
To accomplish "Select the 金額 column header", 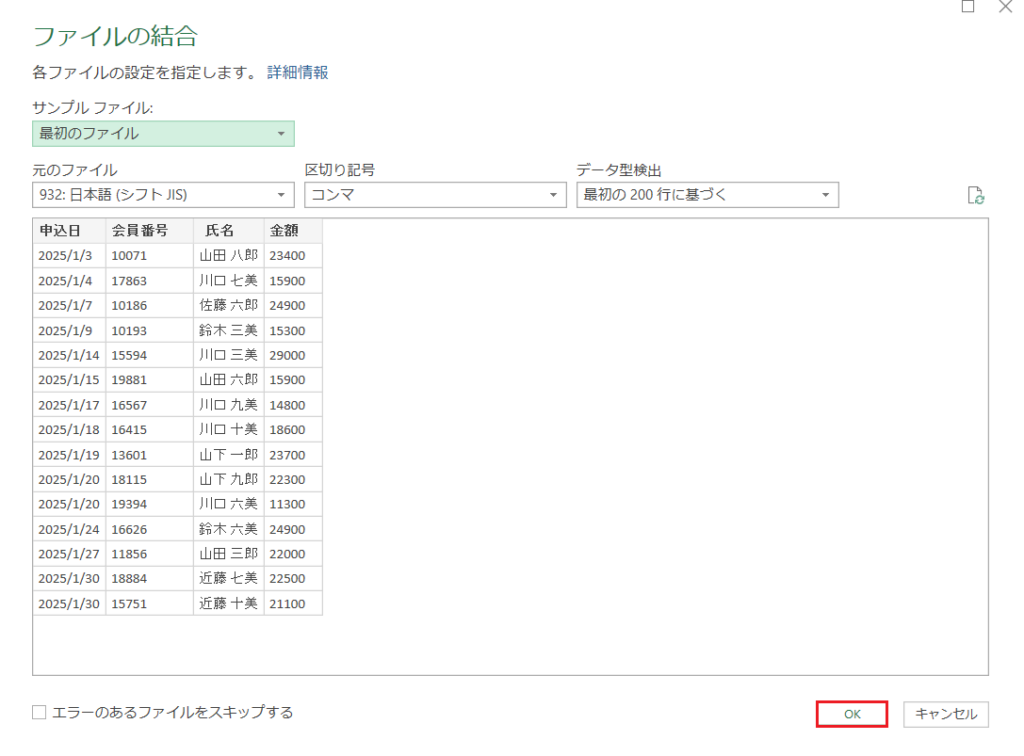I will click(283, 230).
